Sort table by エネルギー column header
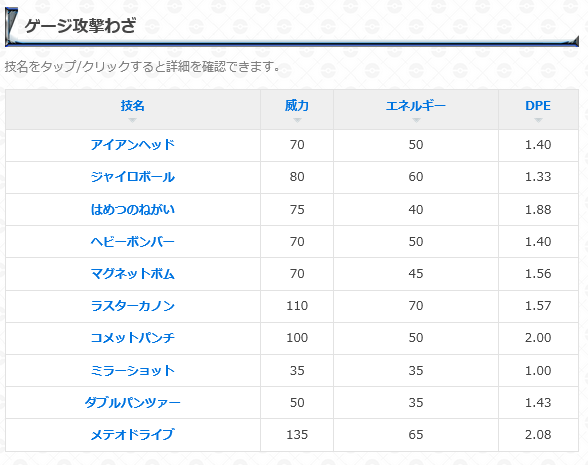 416,106
